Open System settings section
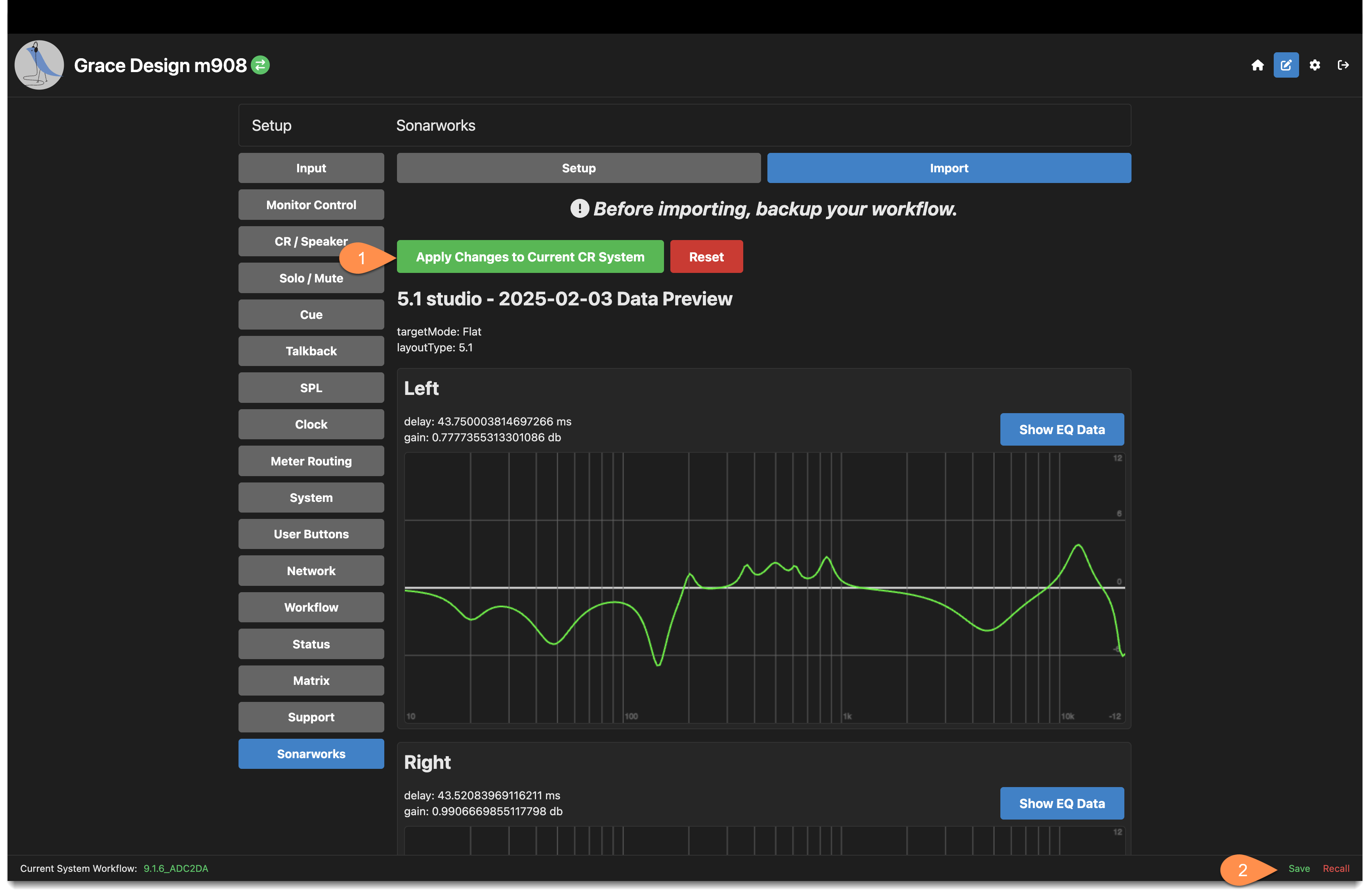 pos(311,498)
